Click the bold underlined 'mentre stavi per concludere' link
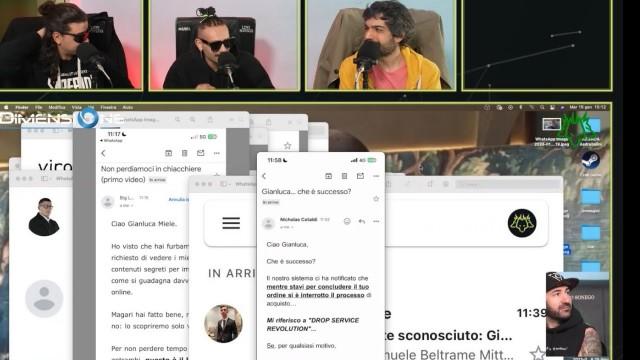The height and width of the screenshot is (360, 640). [318, 291]
